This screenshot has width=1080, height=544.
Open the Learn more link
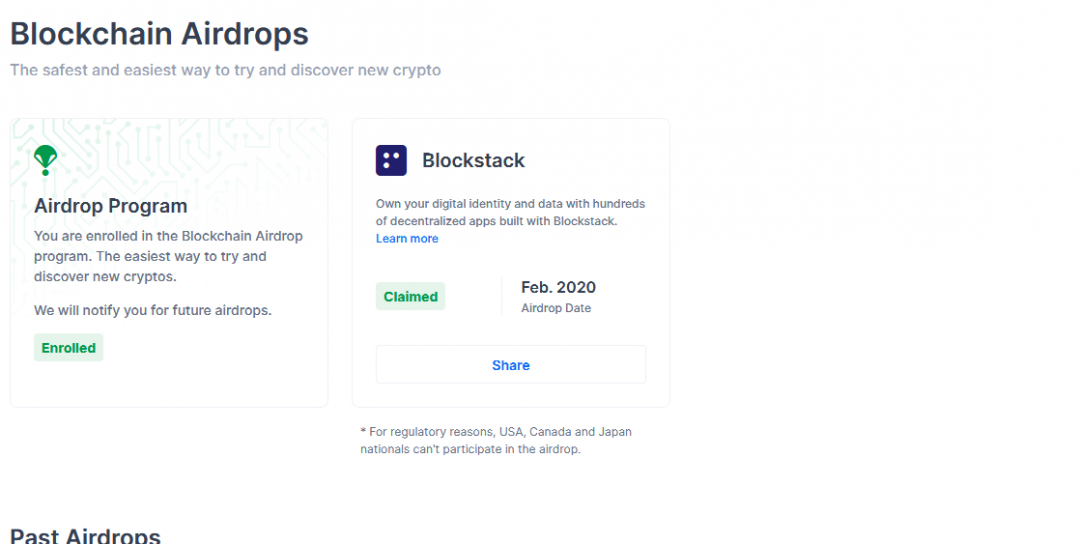407,239
